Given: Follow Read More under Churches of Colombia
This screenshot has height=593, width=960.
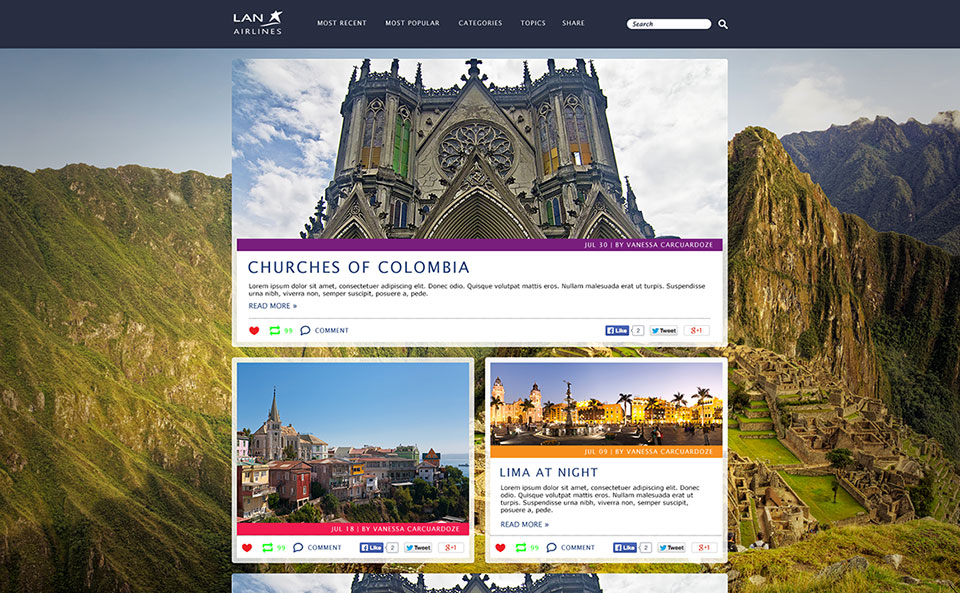Looking at the screenshot, I should point(272,306).
